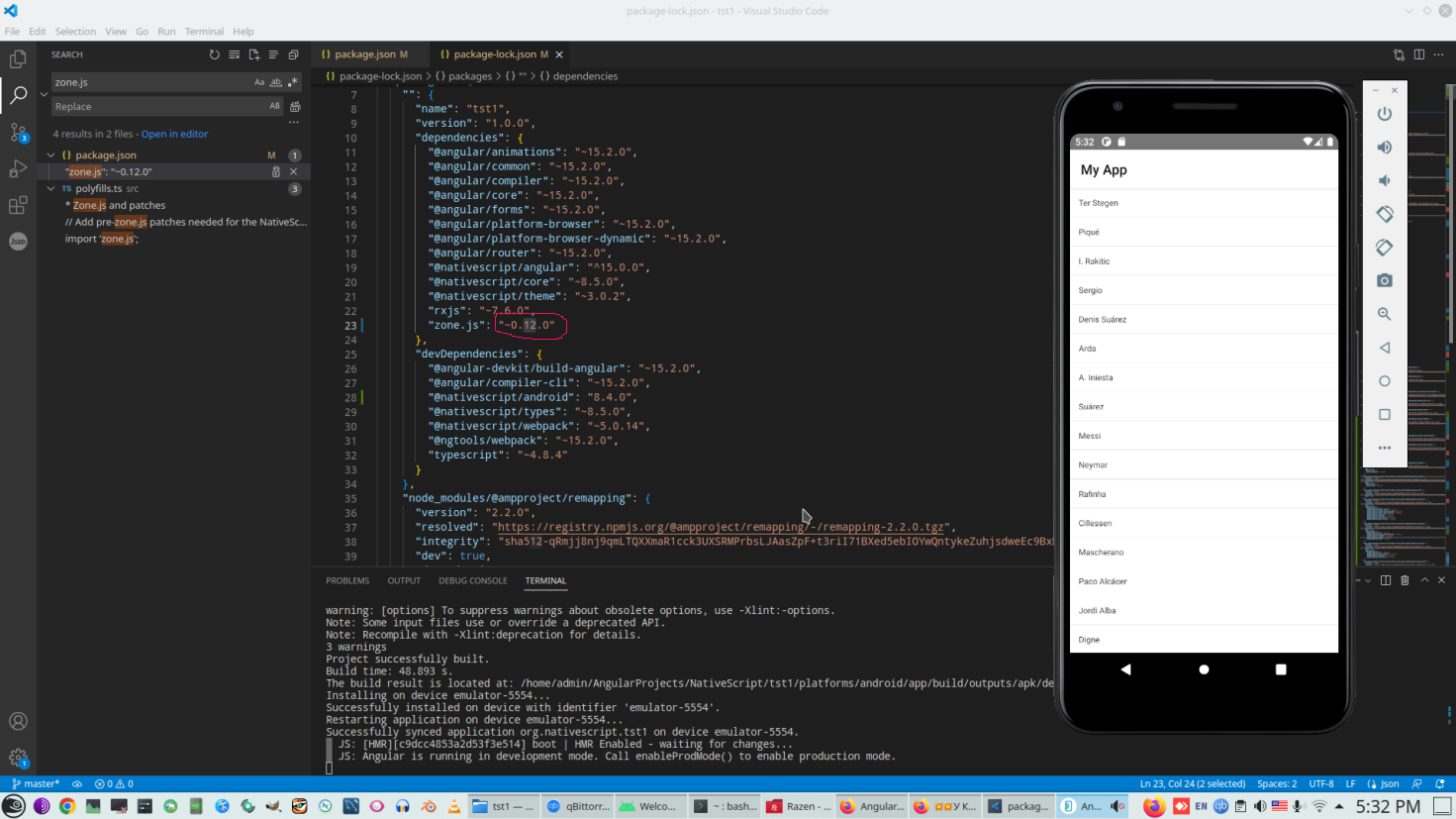
Task: Open a new Search Editor
Action: coord(253,54)
